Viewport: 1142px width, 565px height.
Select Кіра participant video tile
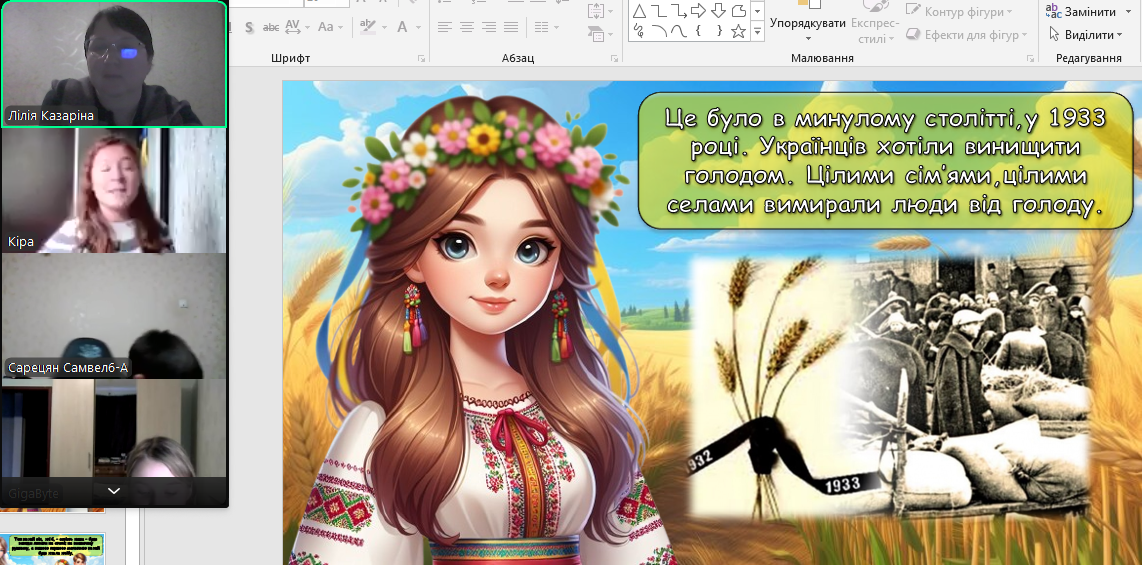(x=114, y=191)
